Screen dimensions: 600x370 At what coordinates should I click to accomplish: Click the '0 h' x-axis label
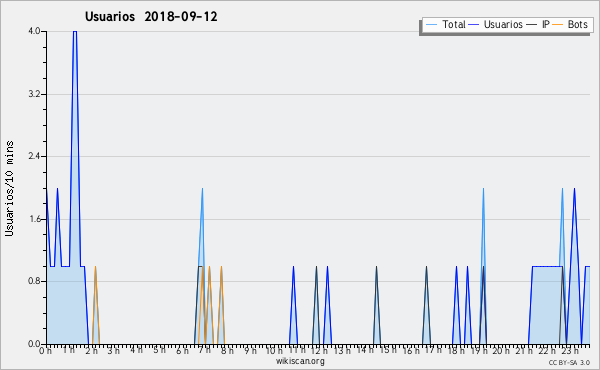pyautogui.click(x=45, y=351)
